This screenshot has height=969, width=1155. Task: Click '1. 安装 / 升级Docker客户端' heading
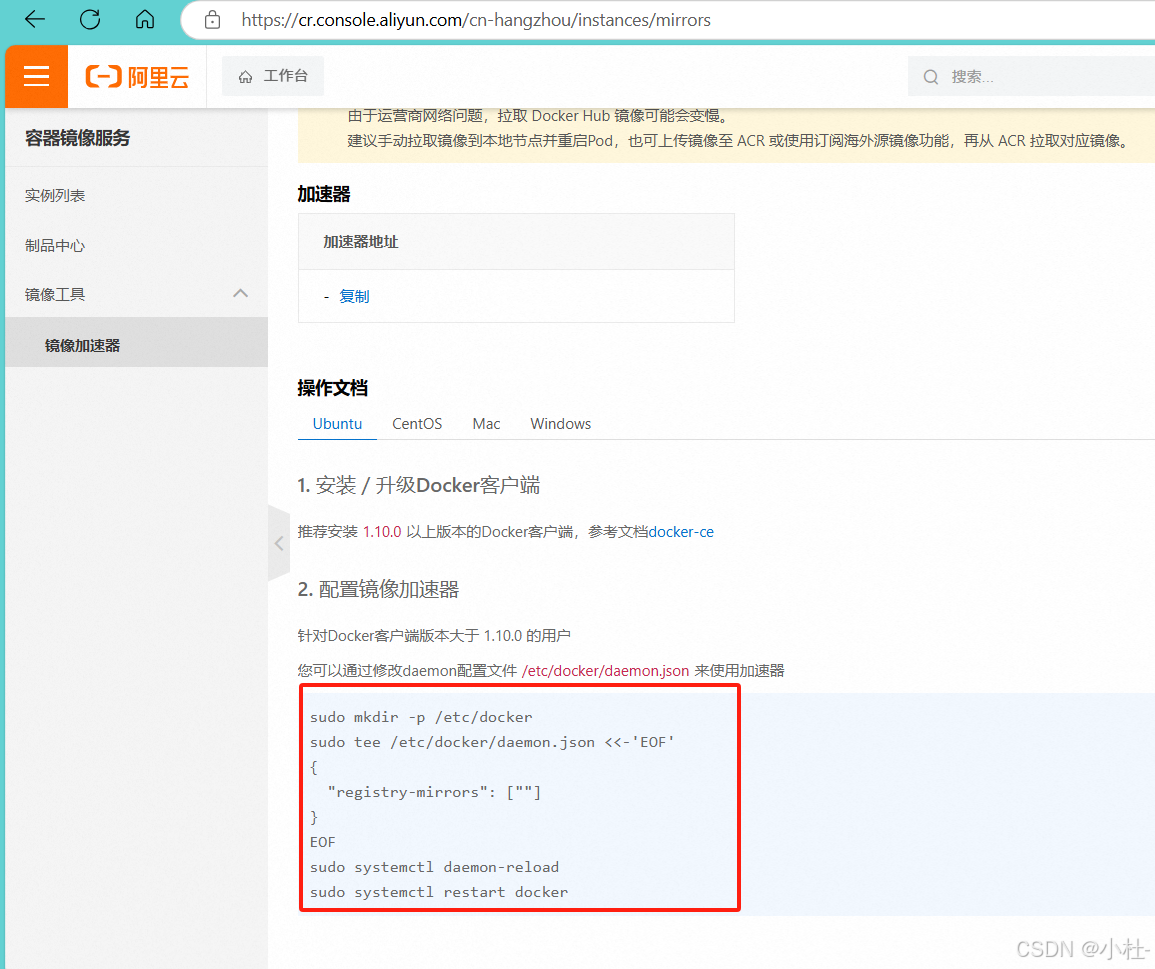pos(419,486)
